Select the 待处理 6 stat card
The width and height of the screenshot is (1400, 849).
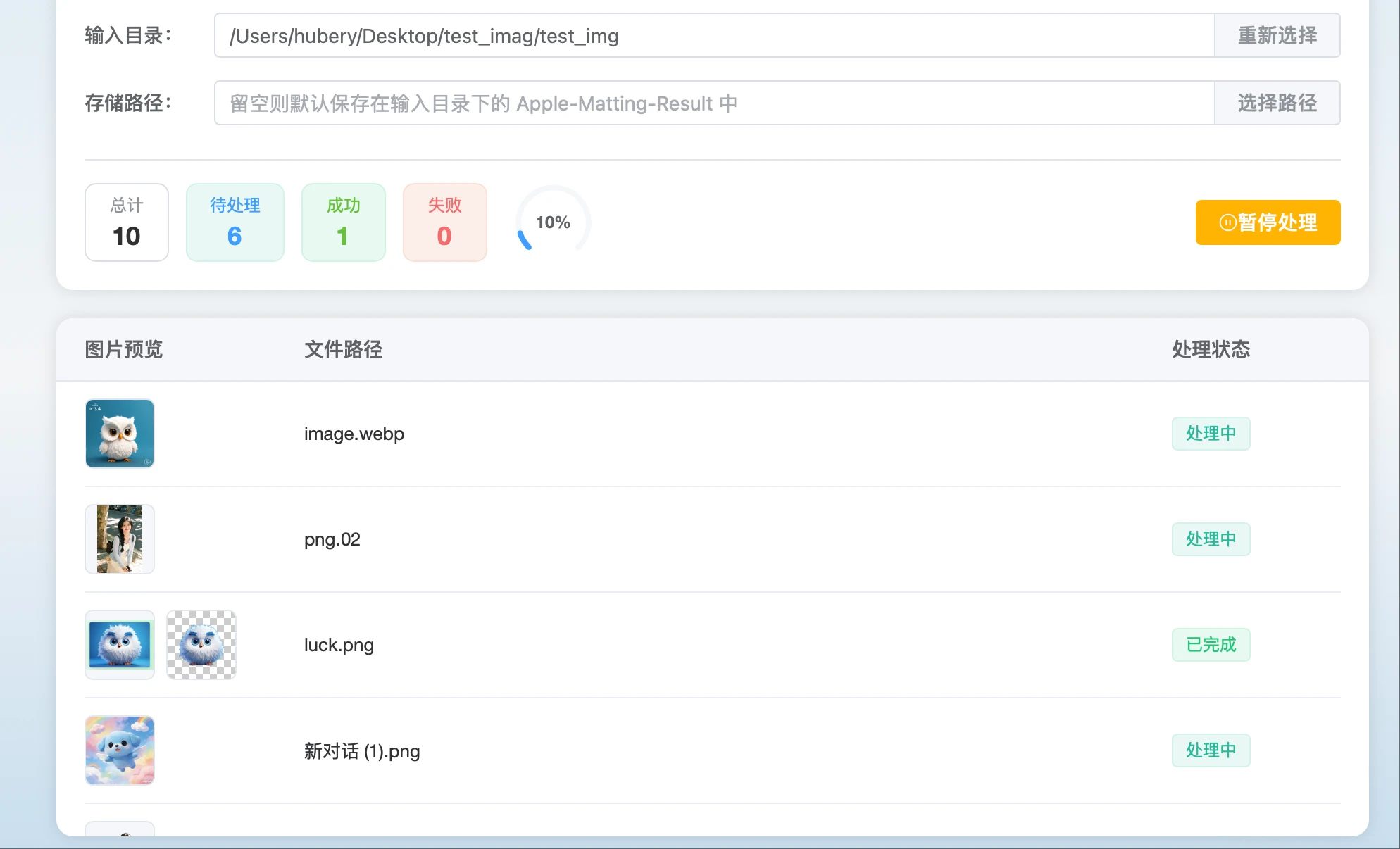tap(235, 222)
